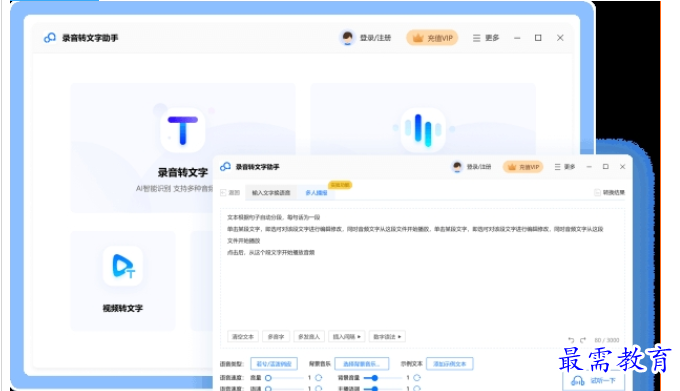Open the 视频转文字 play icon card

tap(123, 280)
